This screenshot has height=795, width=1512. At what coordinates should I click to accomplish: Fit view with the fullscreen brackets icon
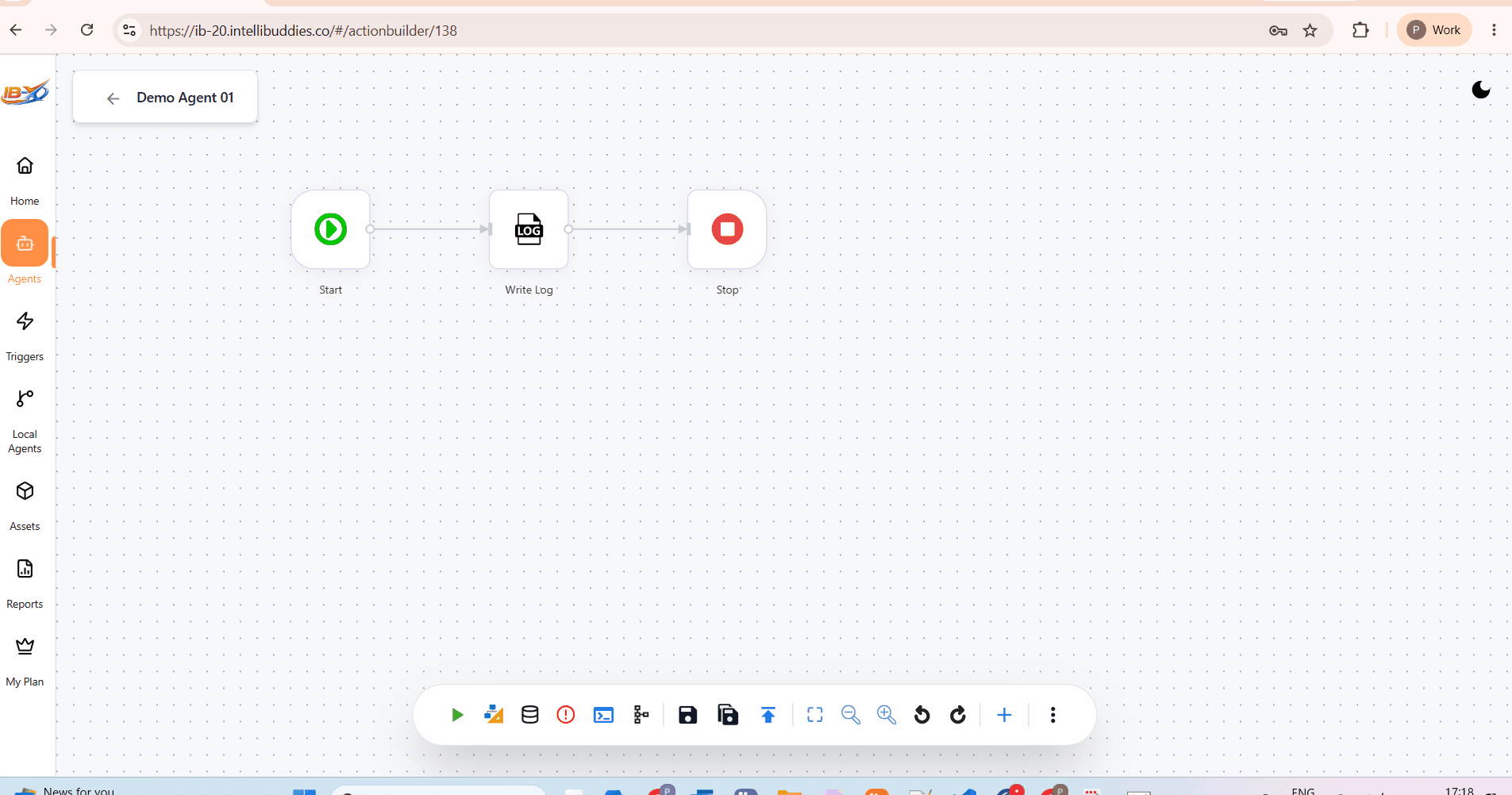(815, 715)
